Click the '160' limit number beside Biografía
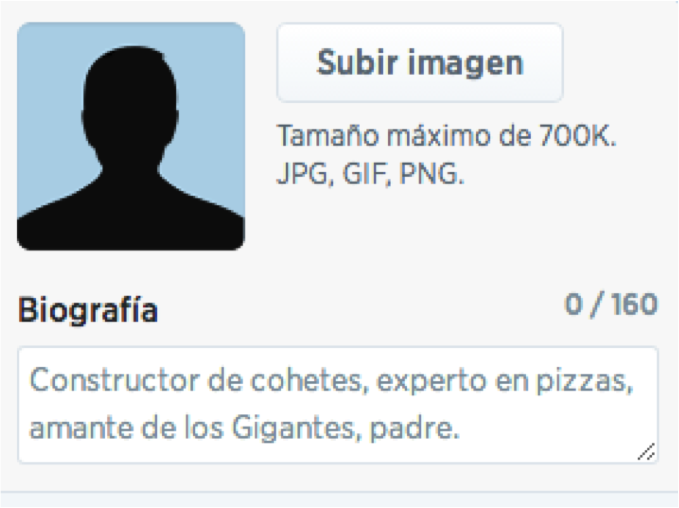Image resolution: width=679 pixels, height=508 pixels. pyautogui.click(x=634, y=304)
